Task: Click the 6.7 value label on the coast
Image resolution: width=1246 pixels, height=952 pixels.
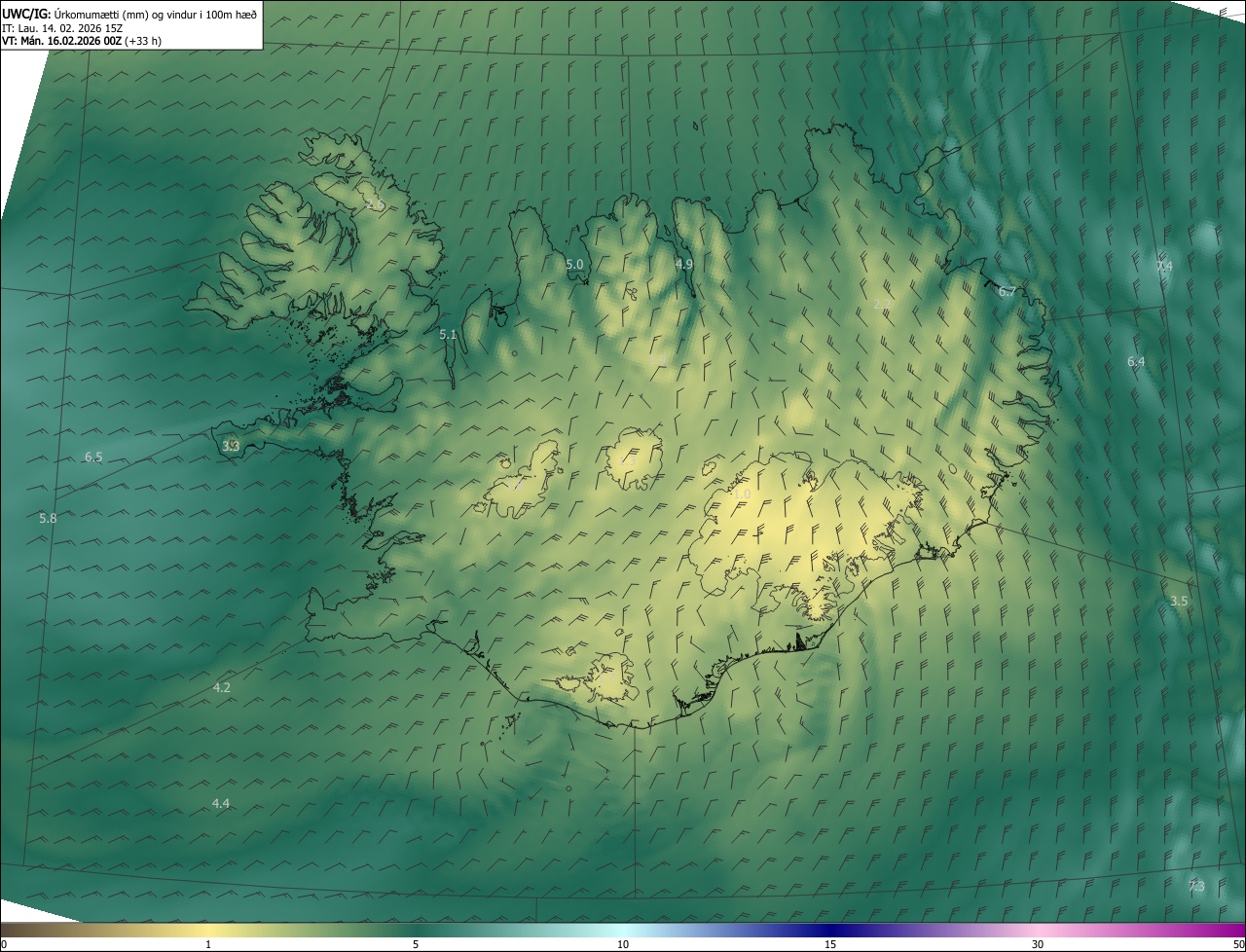Action: tap(1008, 291)
